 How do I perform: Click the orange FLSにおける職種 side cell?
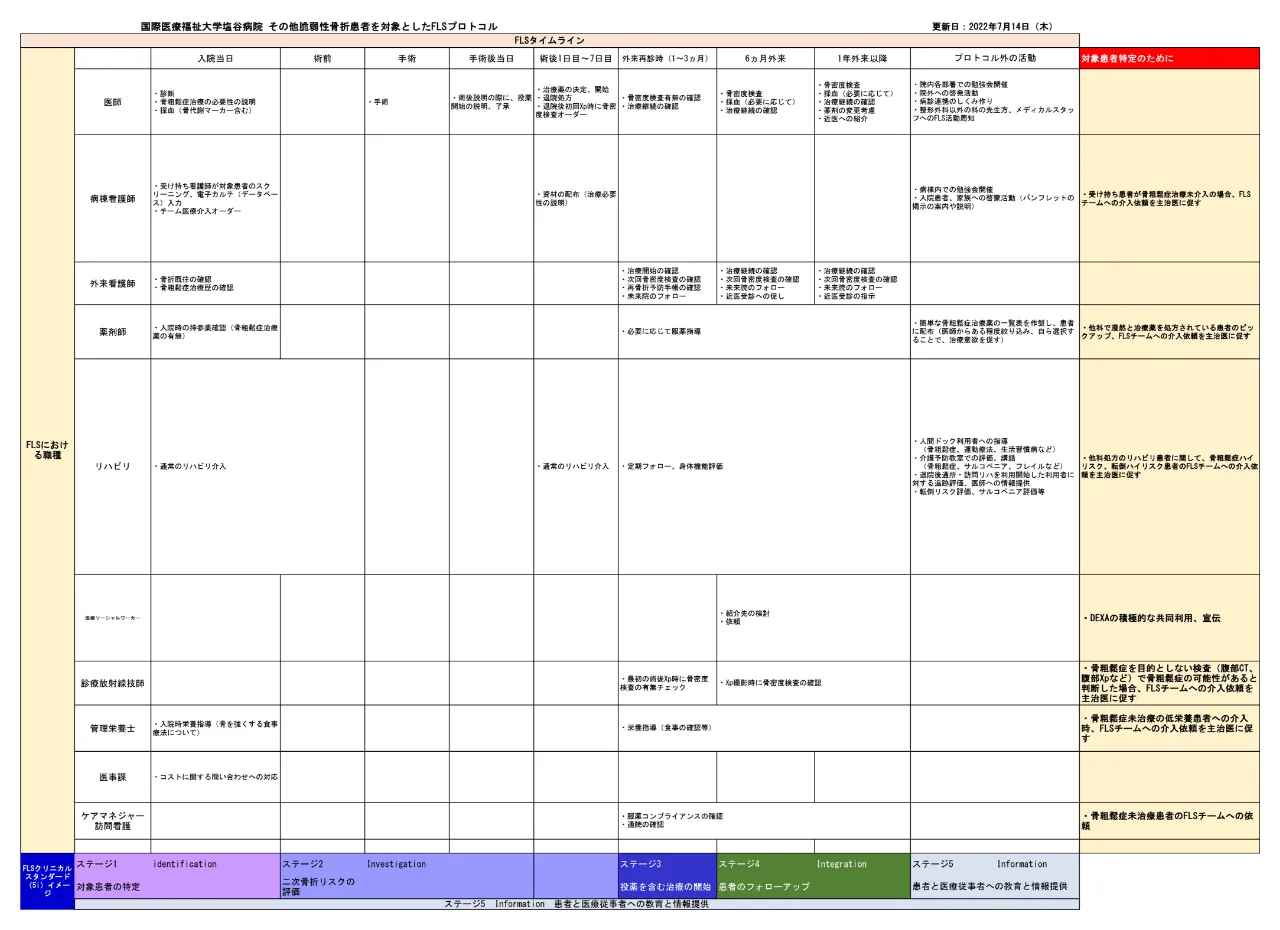(47, 449)
